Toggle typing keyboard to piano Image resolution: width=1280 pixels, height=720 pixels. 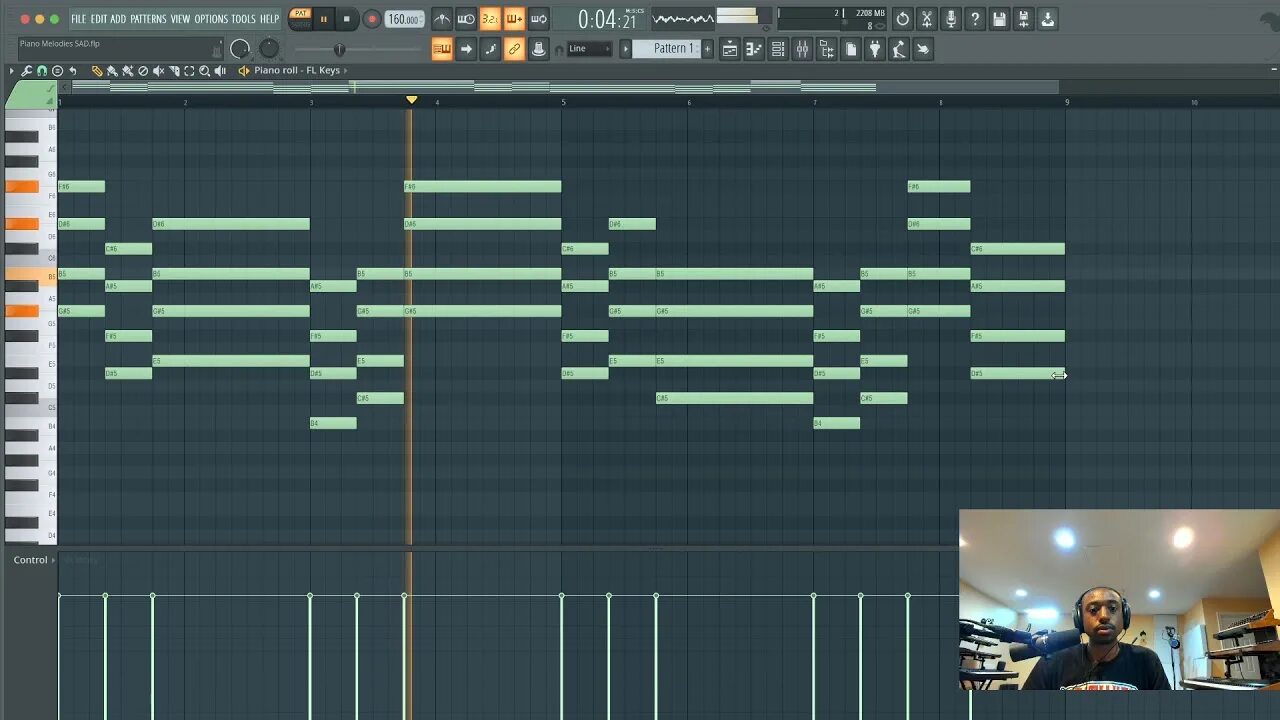(x=442, y=49)
